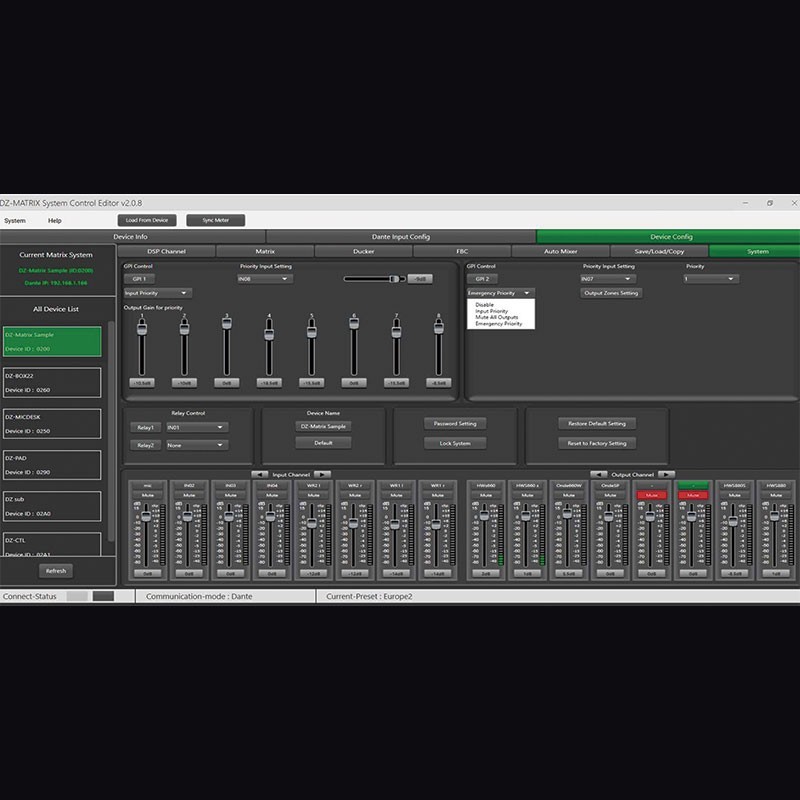The width and height of the screenshot is (800, 800).
Task: Open the Save/Load/Copy sub-tab
Action: tap(659, 252)
